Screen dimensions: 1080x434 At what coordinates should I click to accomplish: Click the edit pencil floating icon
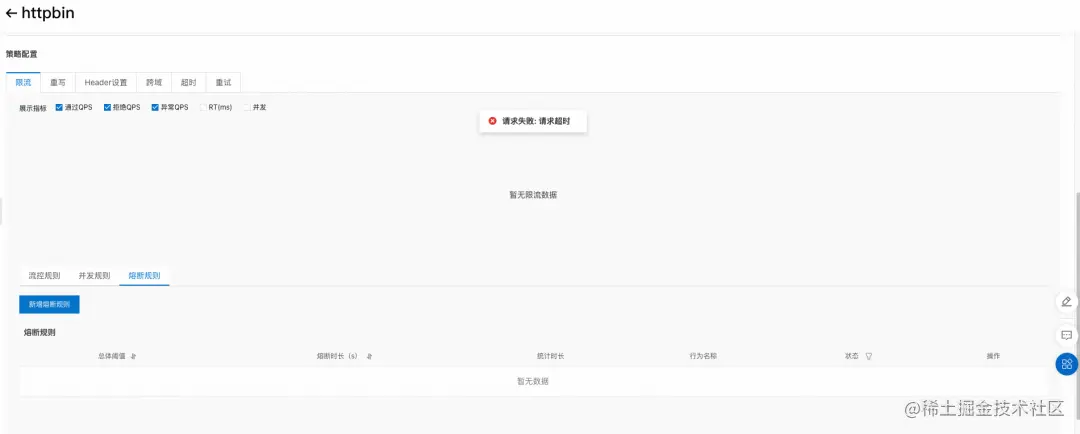[1066, 302]
